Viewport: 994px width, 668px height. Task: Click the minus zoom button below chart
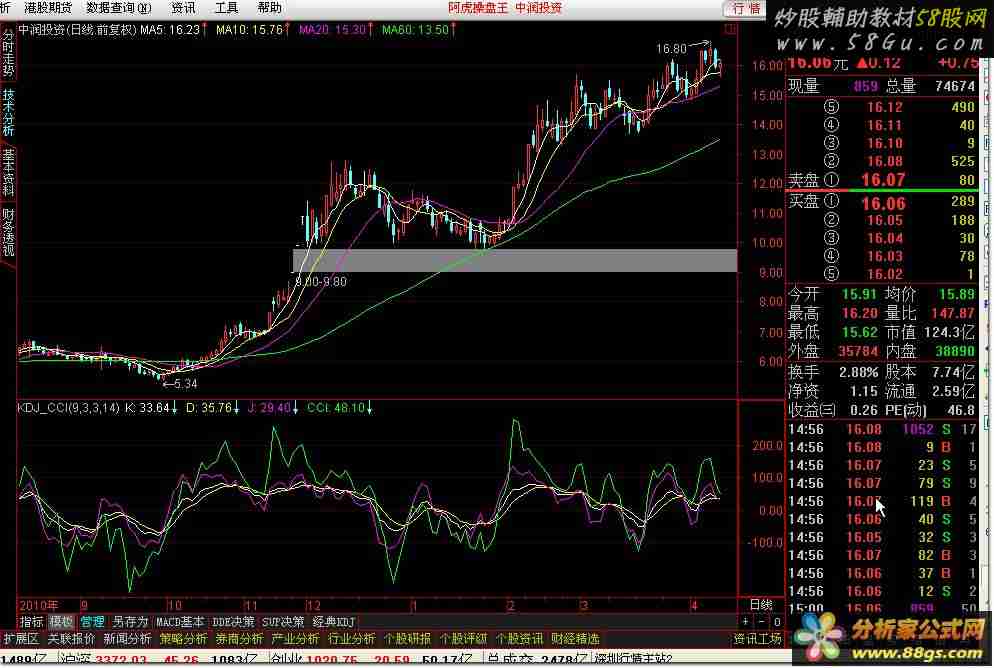[x=762, y=622]
